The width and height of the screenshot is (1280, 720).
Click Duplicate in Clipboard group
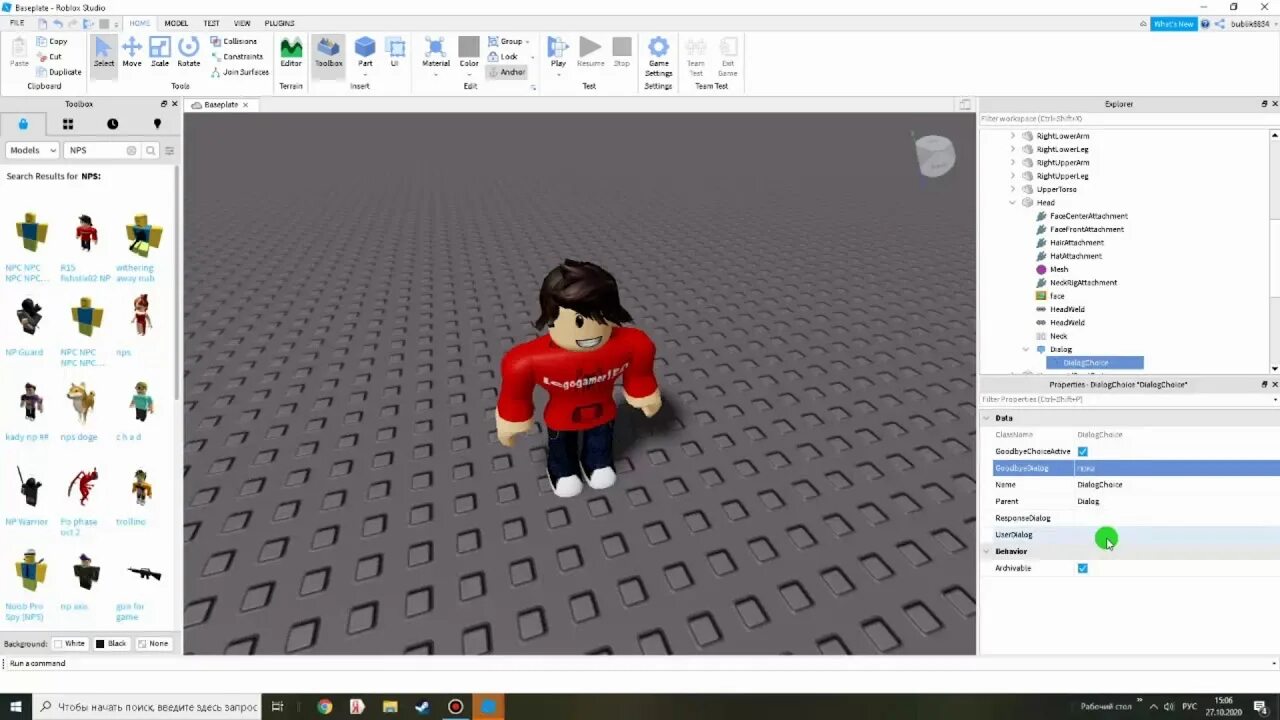point(59,72)
